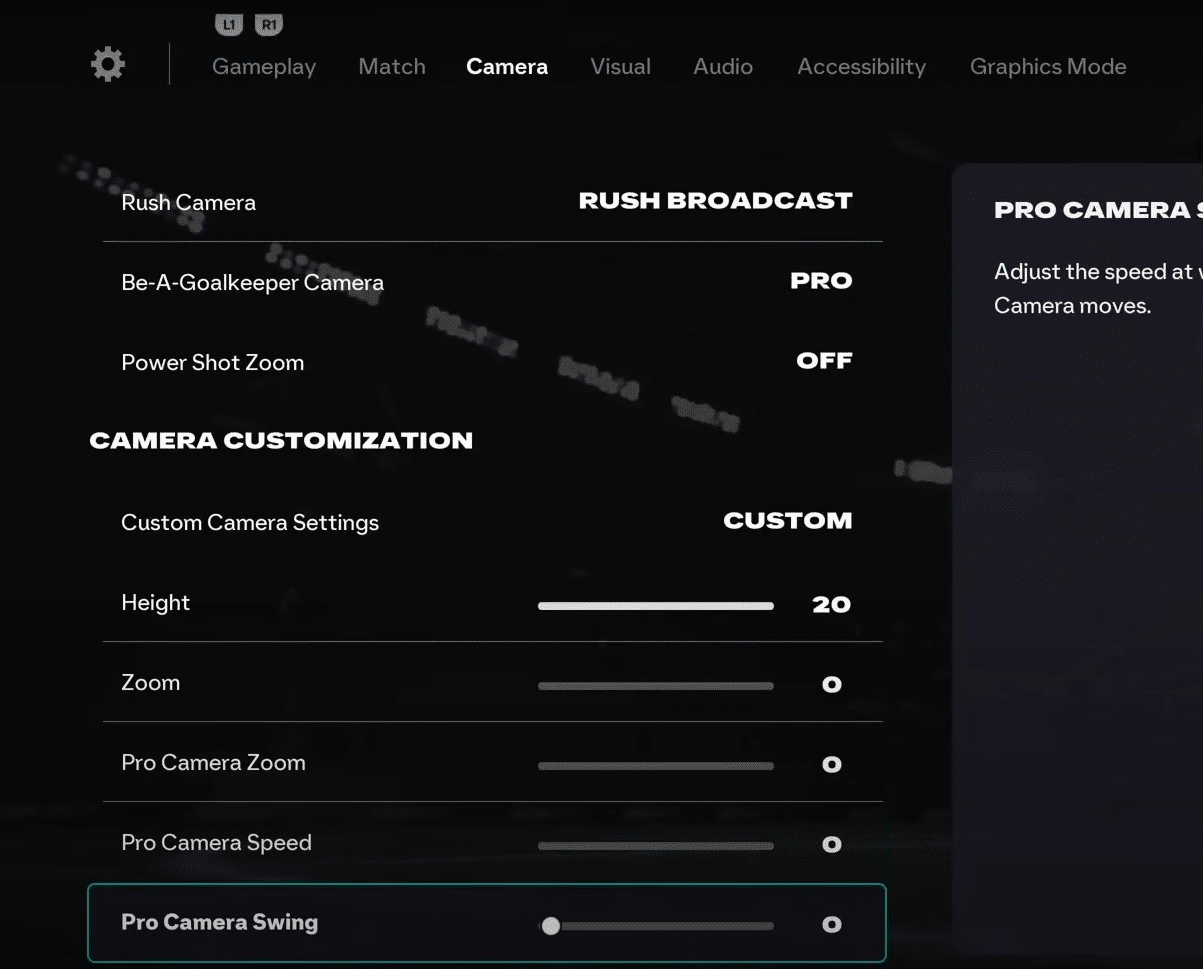Select the Power Shot Zoom row
The width and height of the screenshot is (1203, 969).
click(493, 362)
